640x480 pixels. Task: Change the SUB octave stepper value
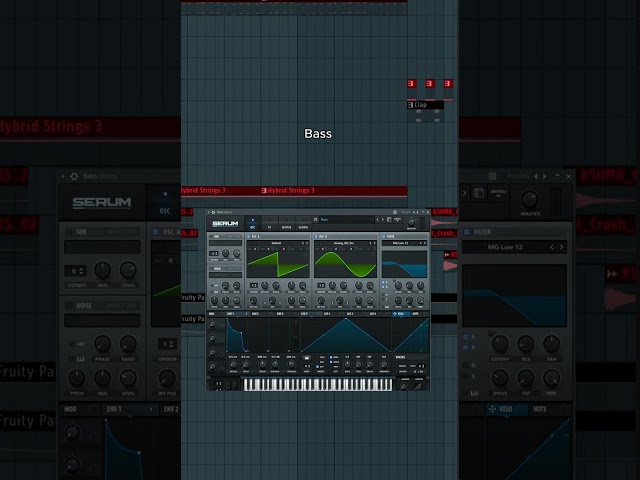pos(214,253)
